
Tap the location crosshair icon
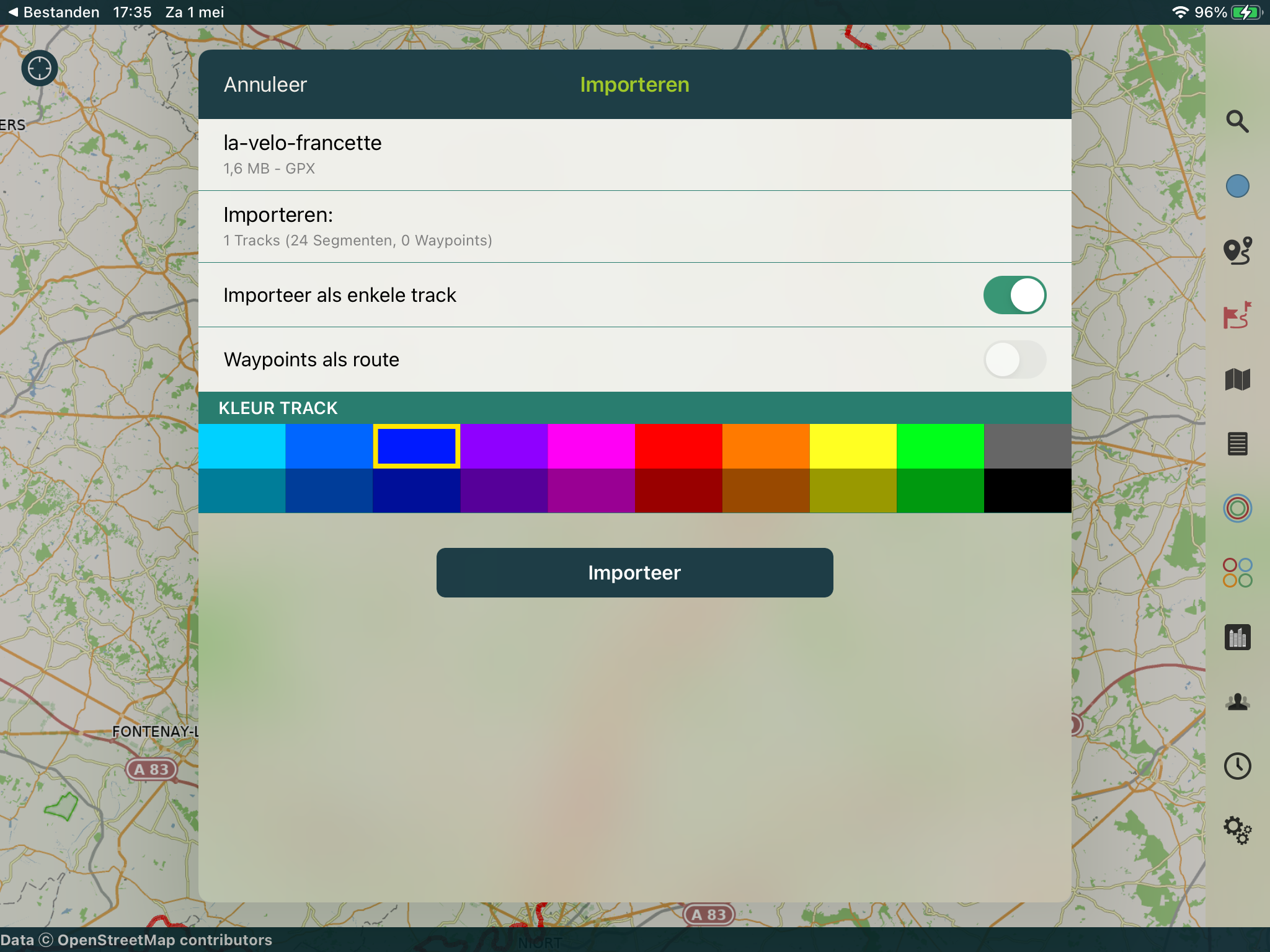click(40, 68)
